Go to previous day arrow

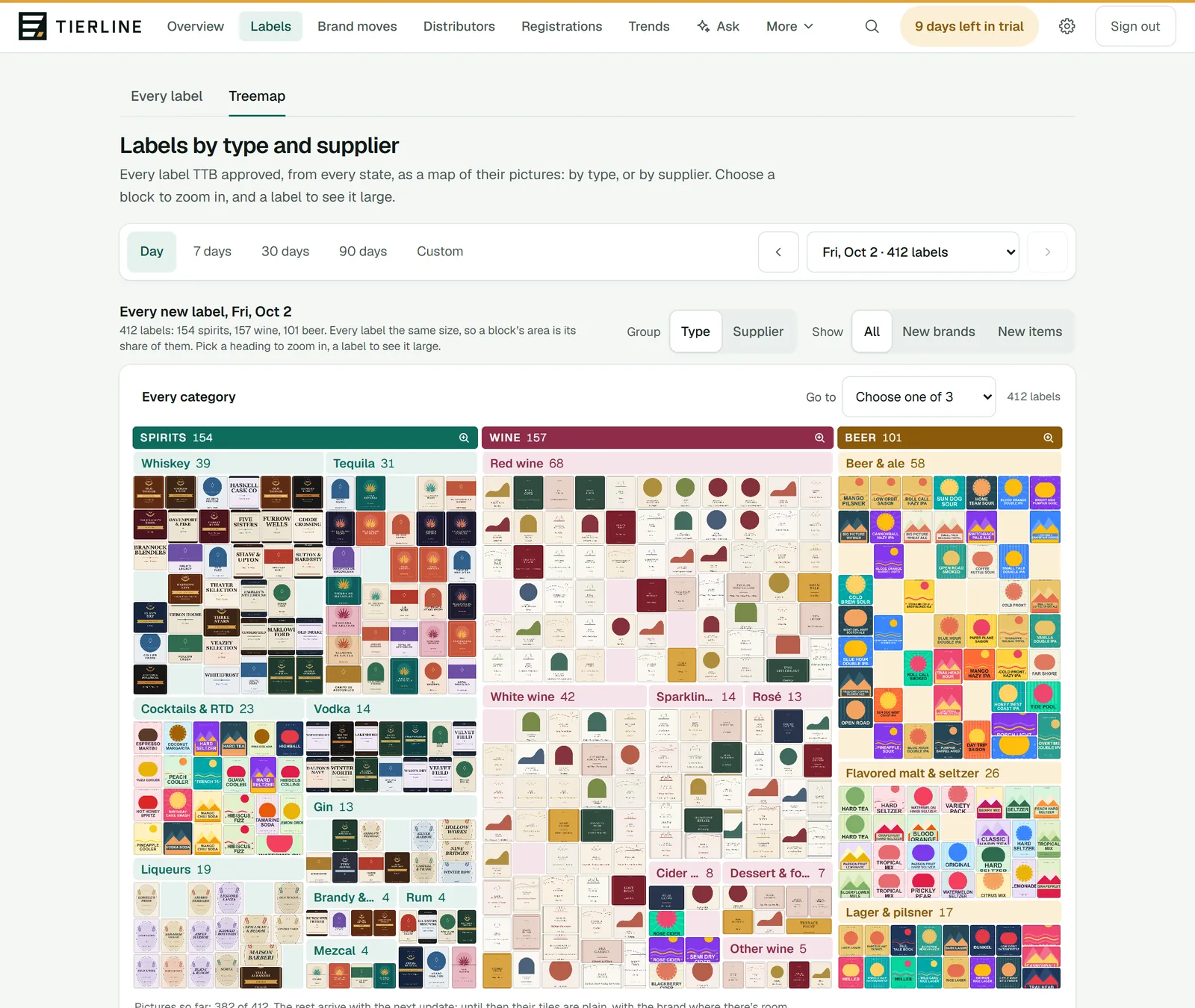(778, 252)
